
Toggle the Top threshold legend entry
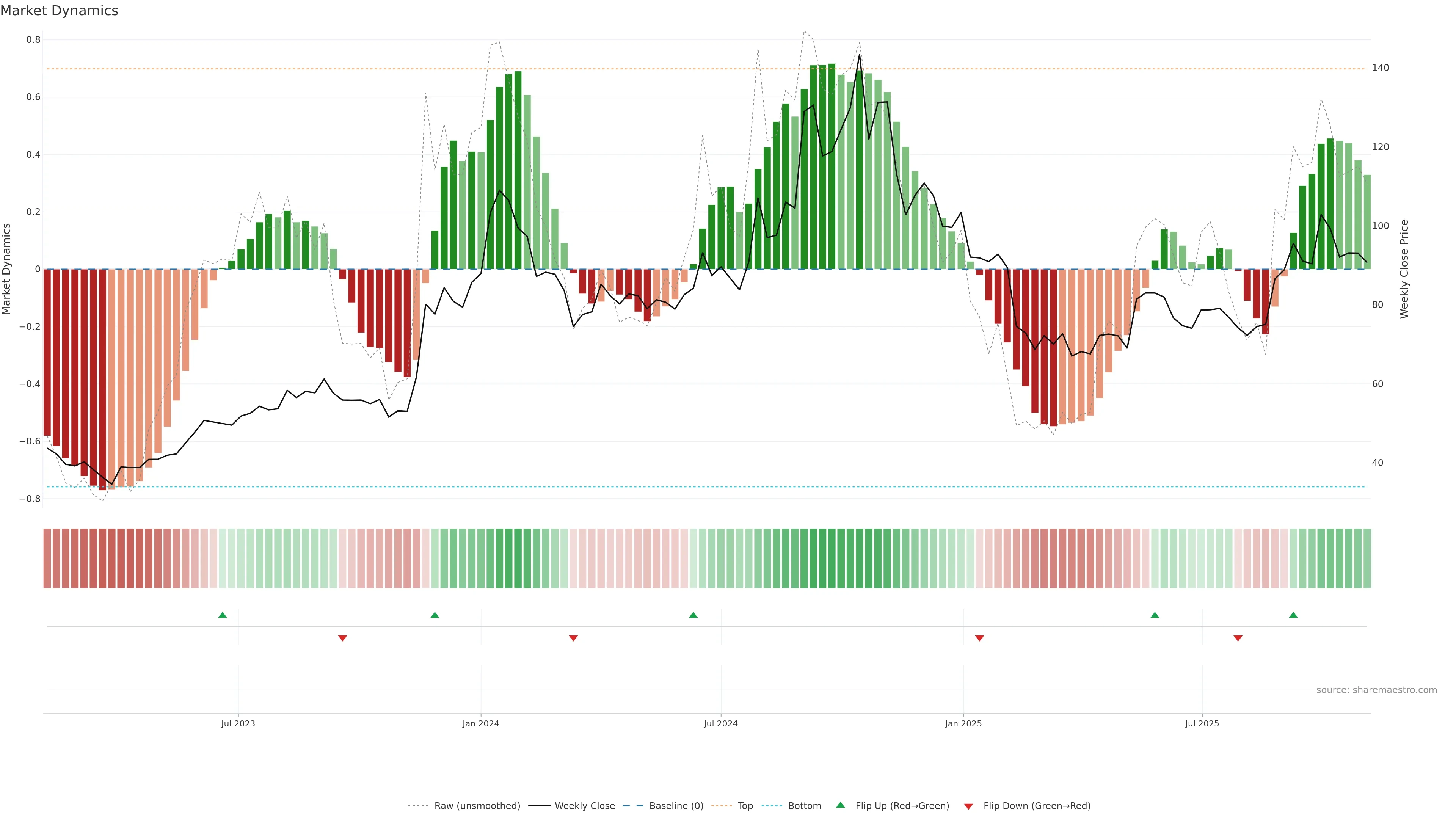(745, 806)
